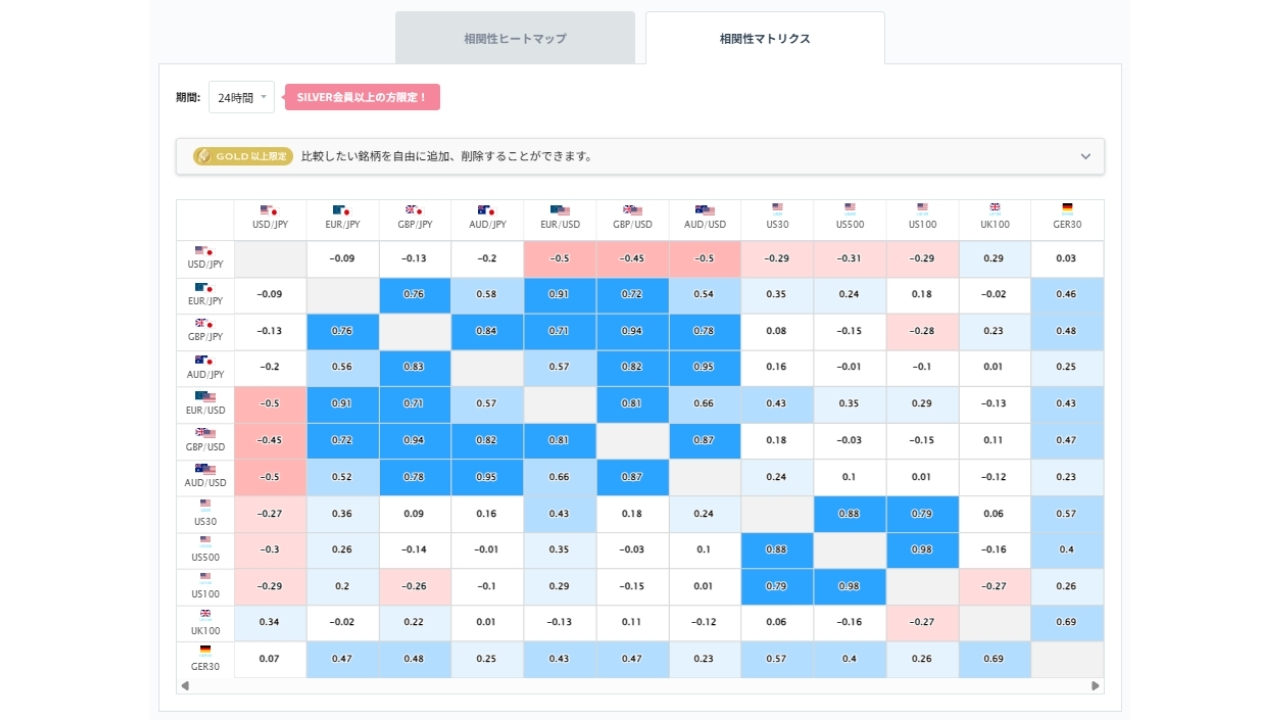The image size is (1280, 720).
Task: Click the right arrow of the horizontal scrollbar
Action: point(1096,686)
